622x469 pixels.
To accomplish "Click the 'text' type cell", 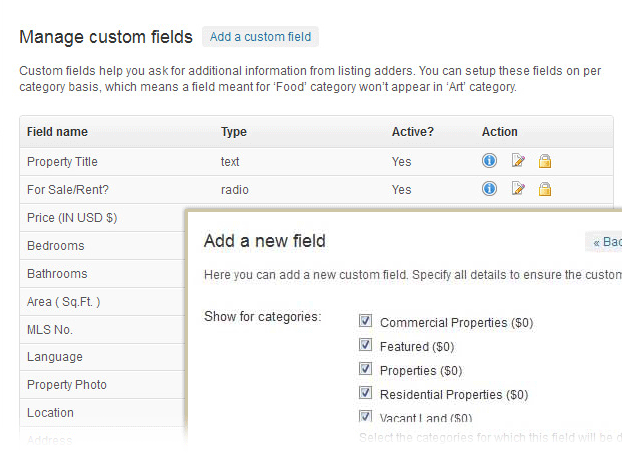I will click(230, 162).
